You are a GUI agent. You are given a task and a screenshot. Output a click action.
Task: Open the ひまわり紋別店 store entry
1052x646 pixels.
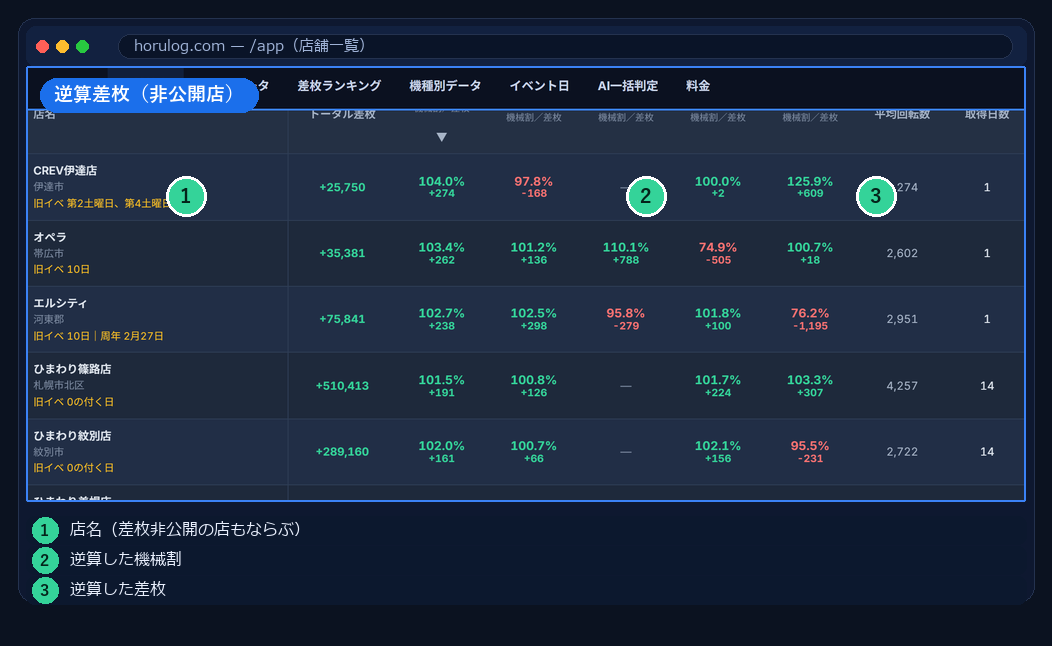tap(72, 435)
